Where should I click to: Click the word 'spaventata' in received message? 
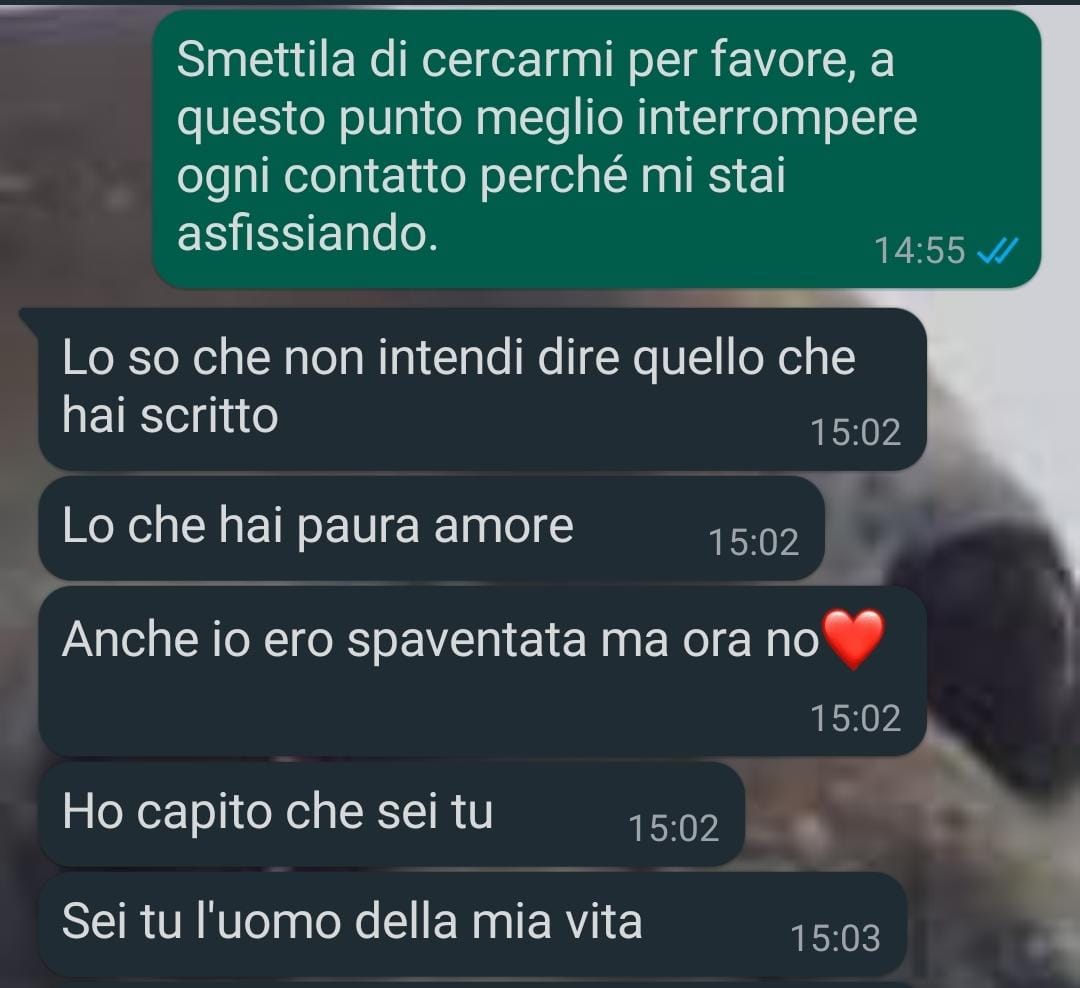pyautogui.click(x=466, y=641)
